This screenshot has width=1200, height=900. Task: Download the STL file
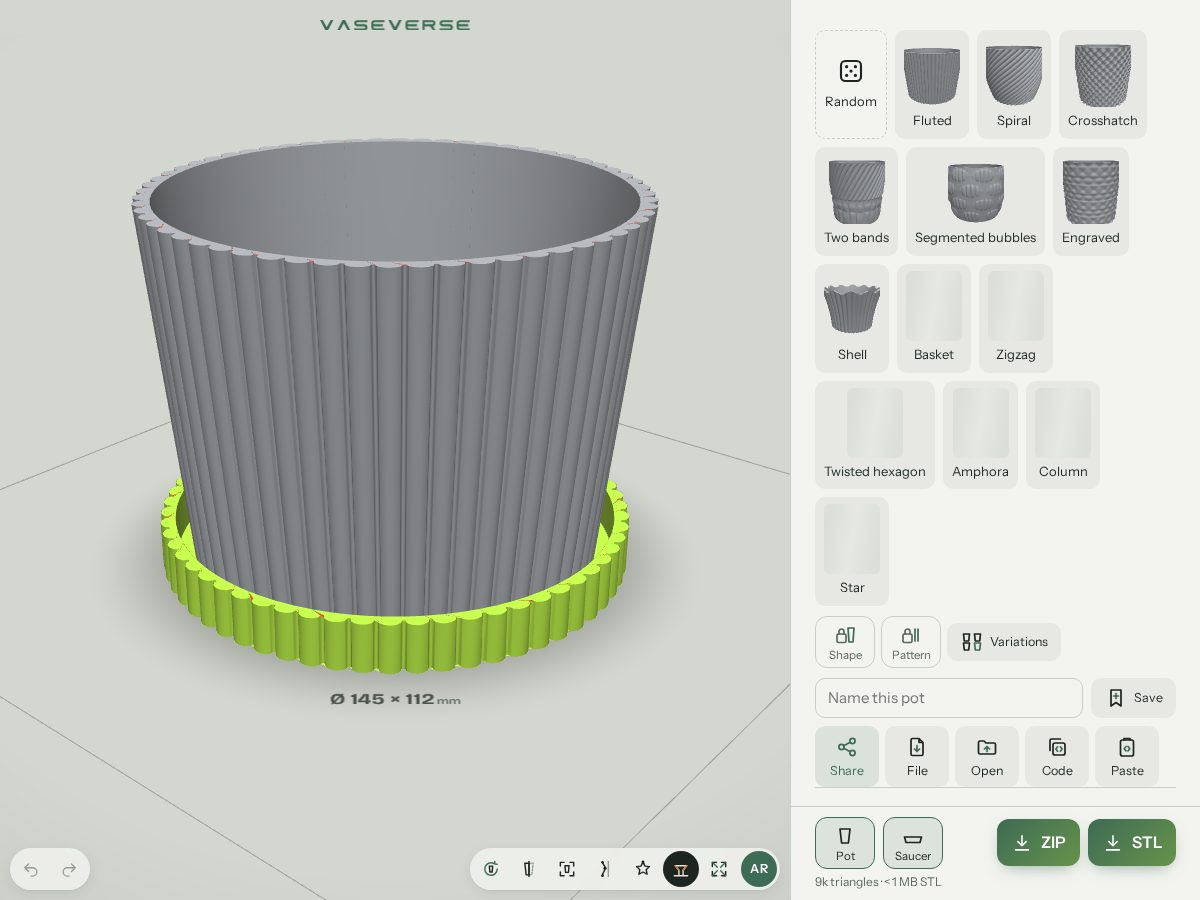point(1132,843)
